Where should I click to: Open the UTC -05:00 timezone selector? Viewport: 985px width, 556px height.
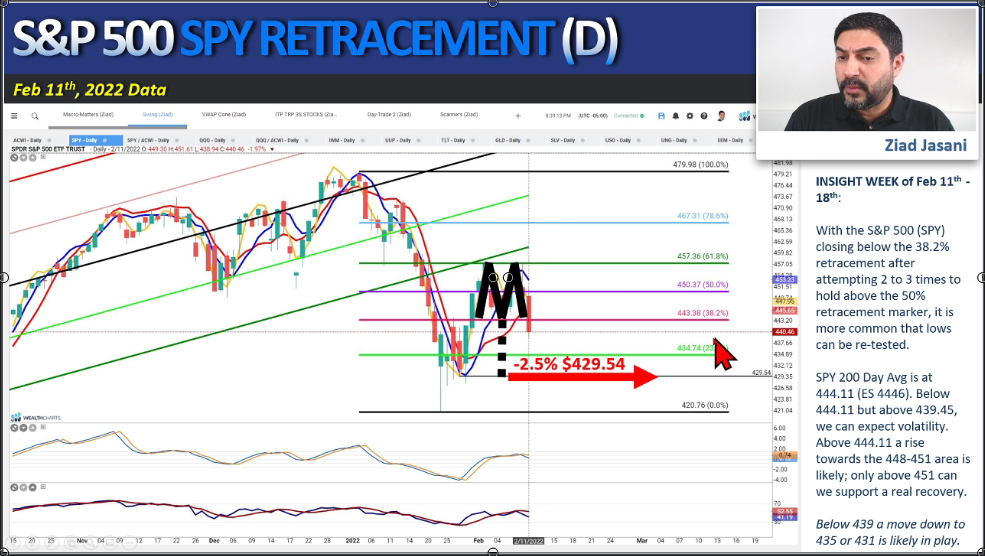595,116
